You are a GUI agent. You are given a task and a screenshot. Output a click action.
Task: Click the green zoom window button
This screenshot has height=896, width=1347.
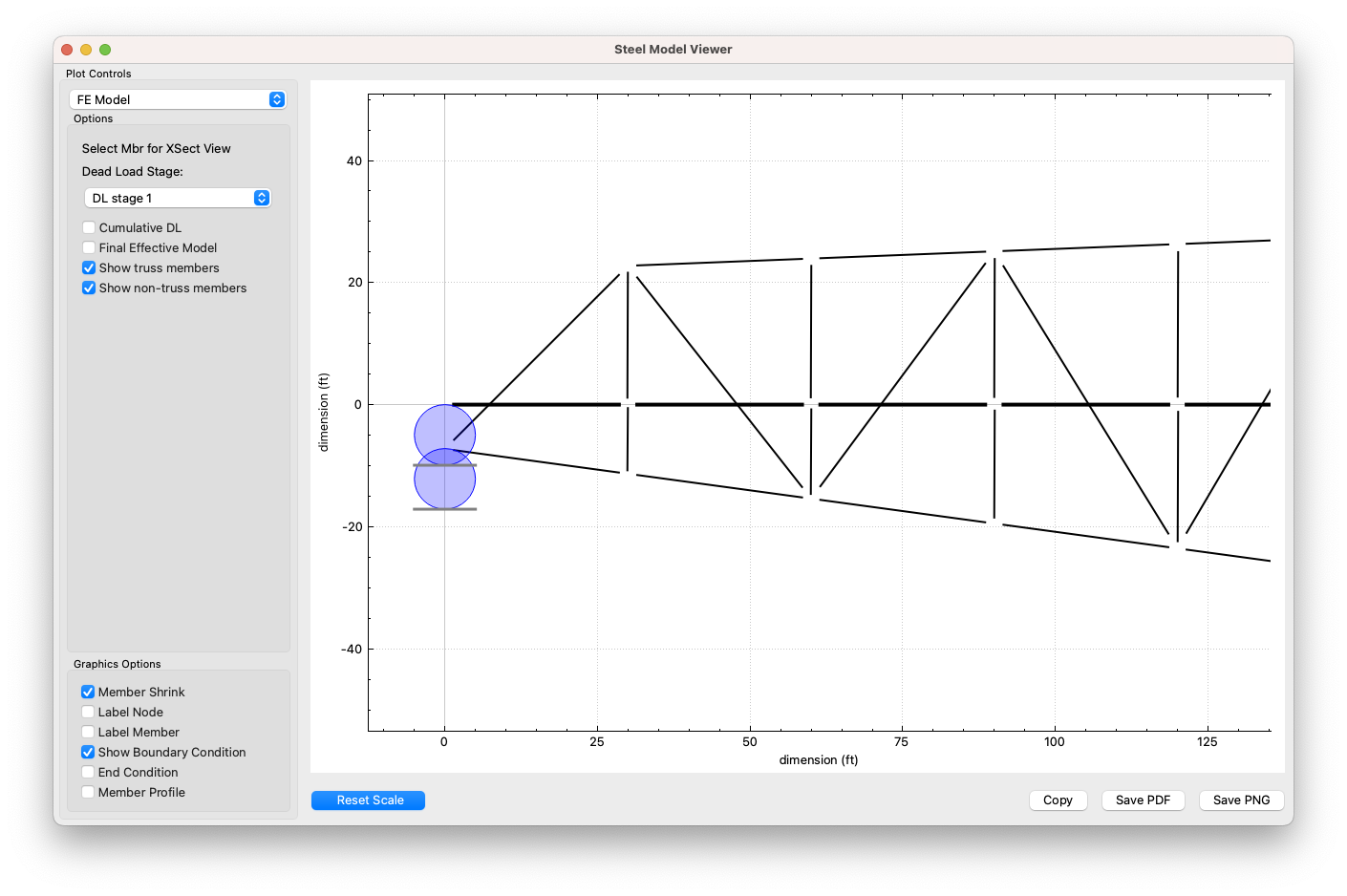click(105, 50)
